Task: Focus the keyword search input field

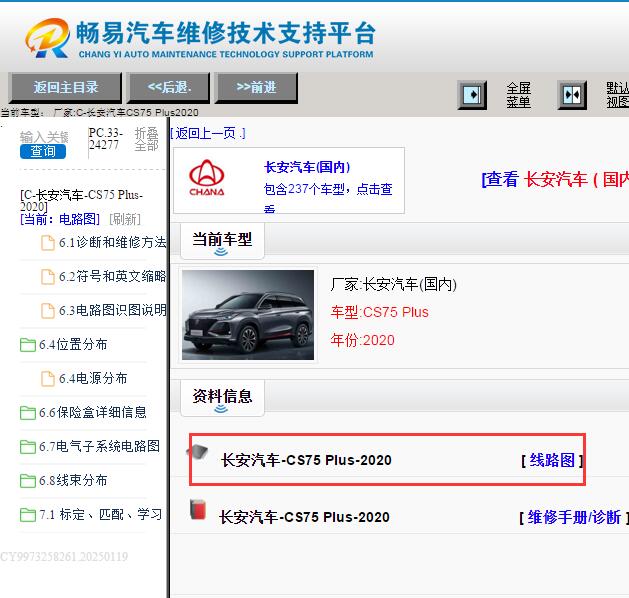Action: (44, 137)
